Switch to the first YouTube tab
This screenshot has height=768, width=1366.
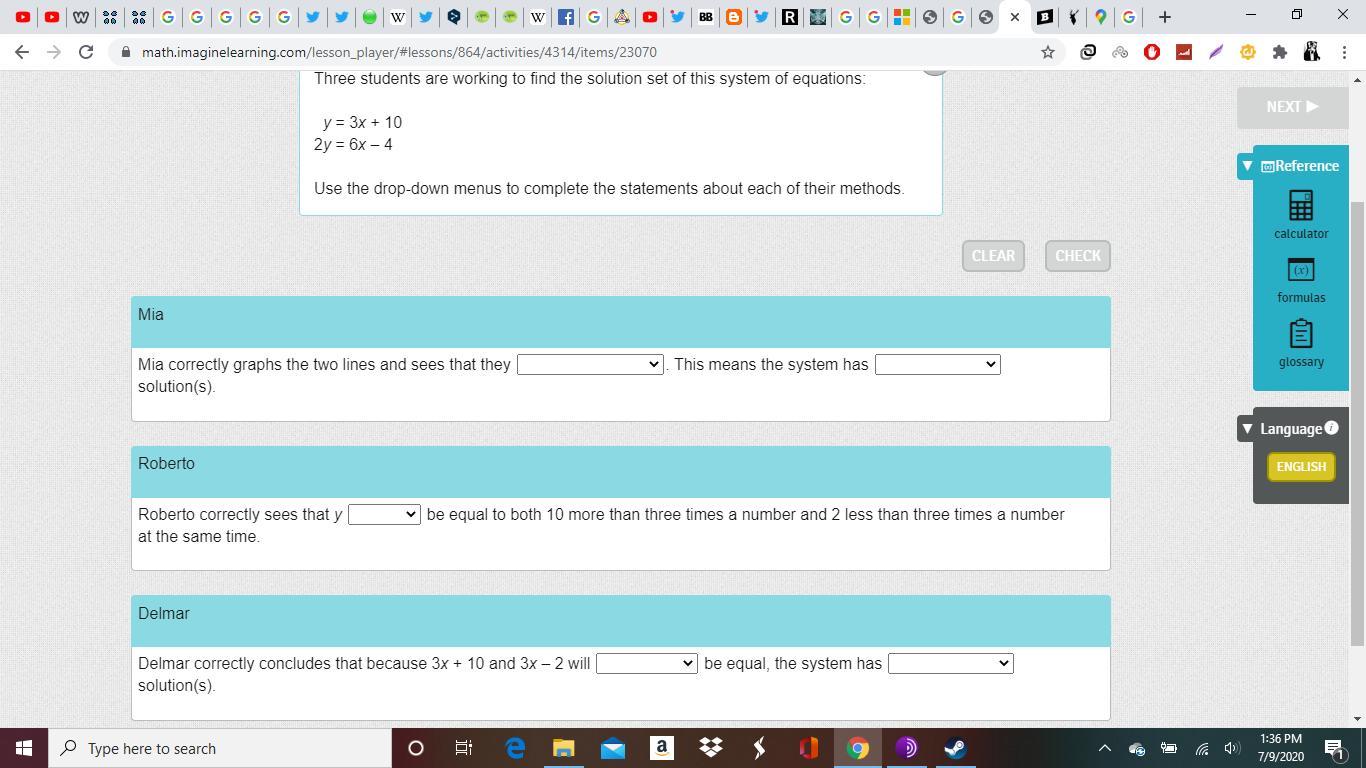(23, 16)
